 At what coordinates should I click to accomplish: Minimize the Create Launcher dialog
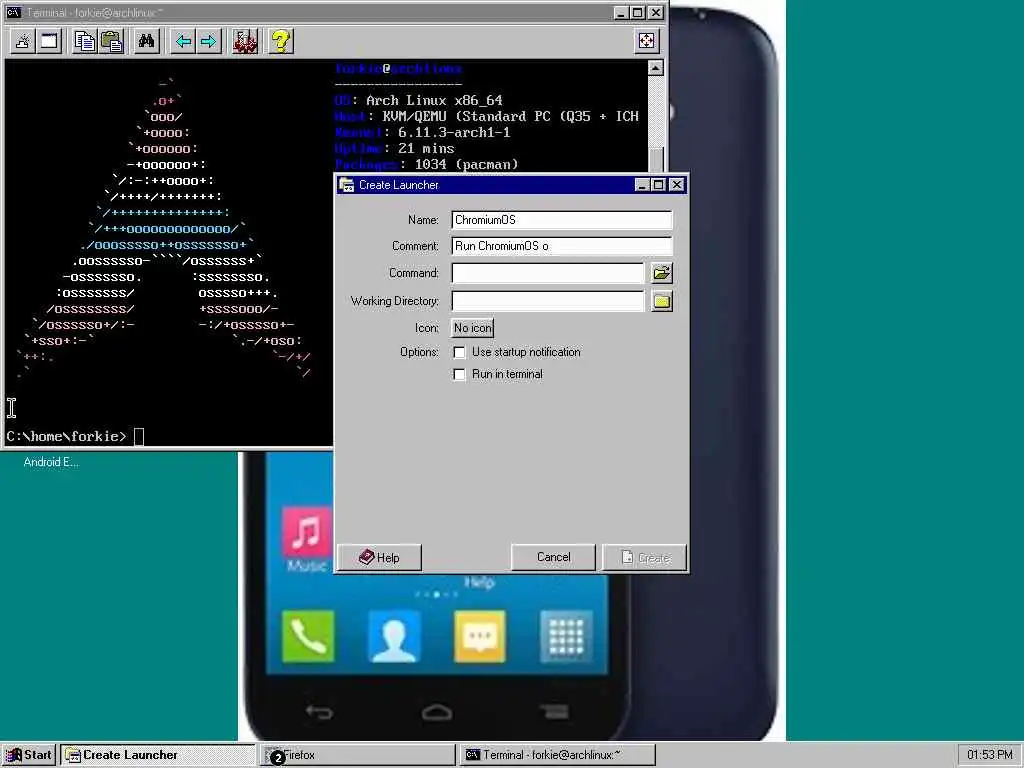[x=643, y=185]
